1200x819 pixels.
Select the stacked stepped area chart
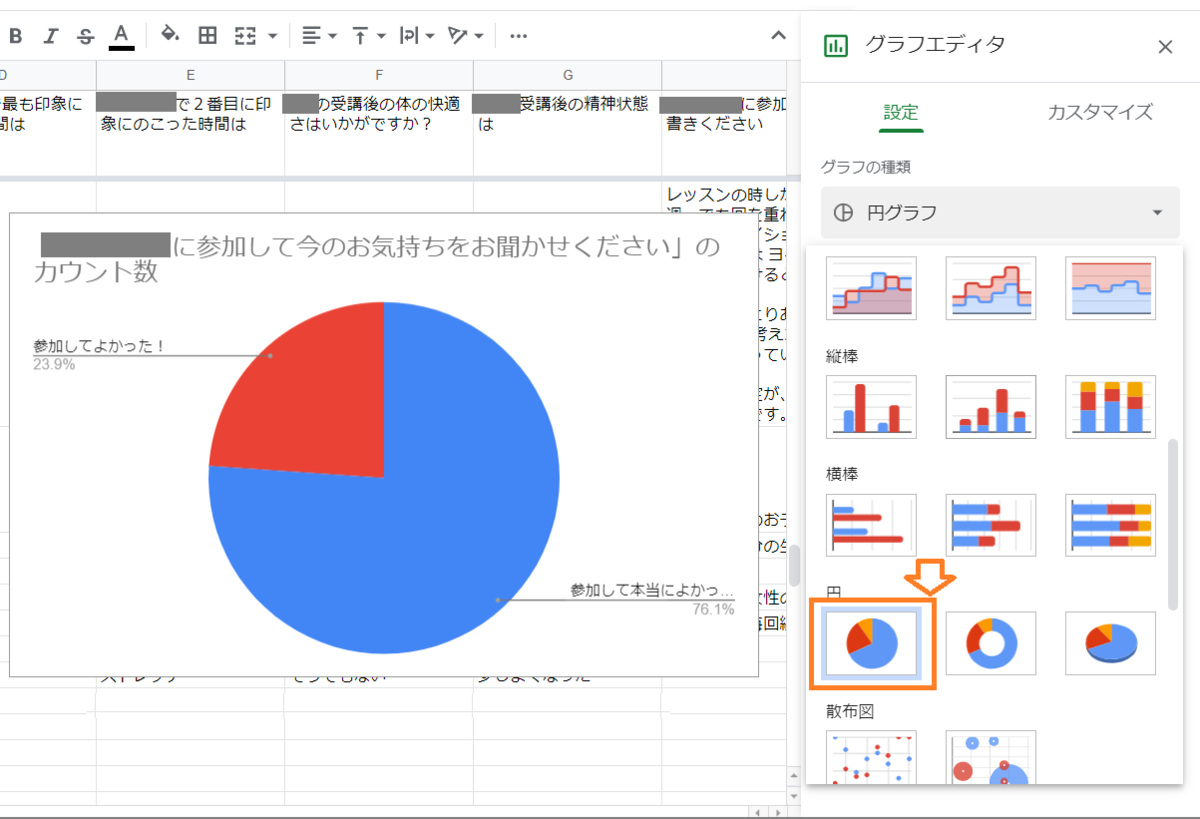[991, 288]
